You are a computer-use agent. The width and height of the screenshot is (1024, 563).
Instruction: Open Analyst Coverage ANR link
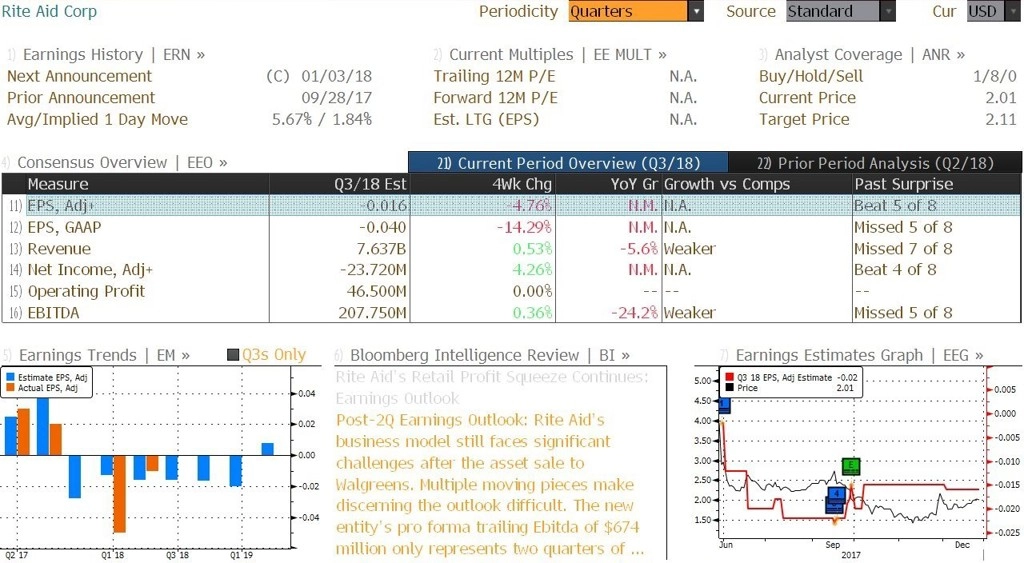(869, 55)
